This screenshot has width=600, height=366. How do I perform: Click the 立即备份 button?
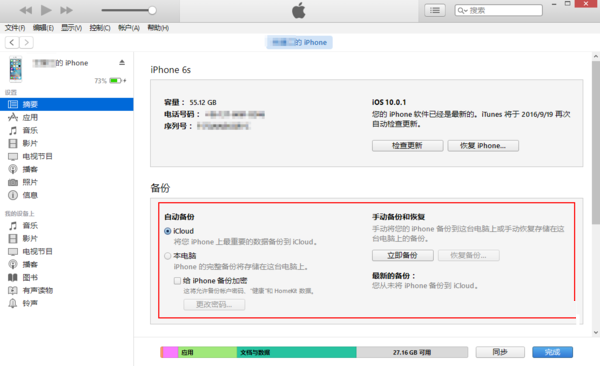[x=403, y=255]
